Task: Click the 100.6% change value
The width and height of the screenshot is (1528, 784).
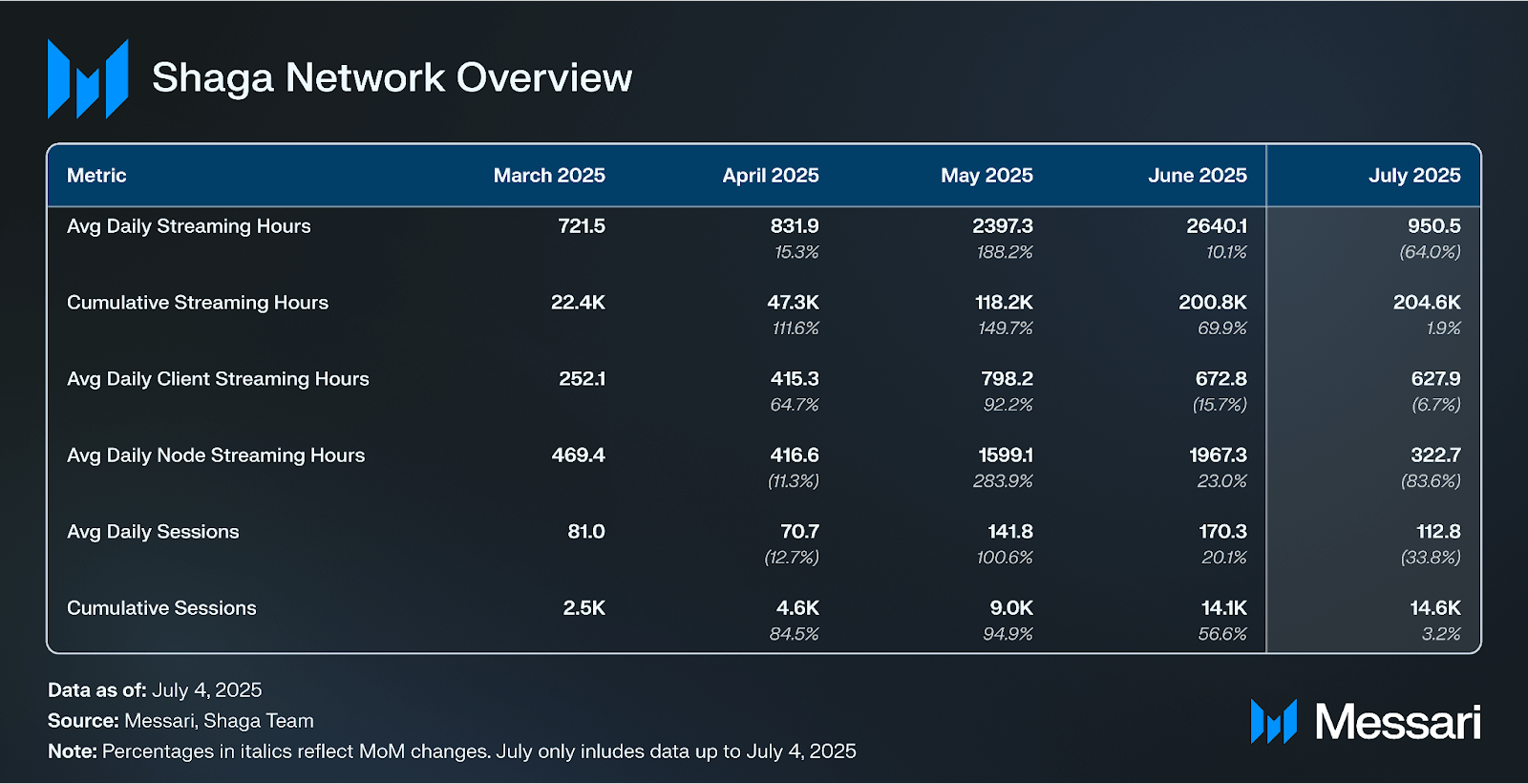Action: (x=1005, y=558)
